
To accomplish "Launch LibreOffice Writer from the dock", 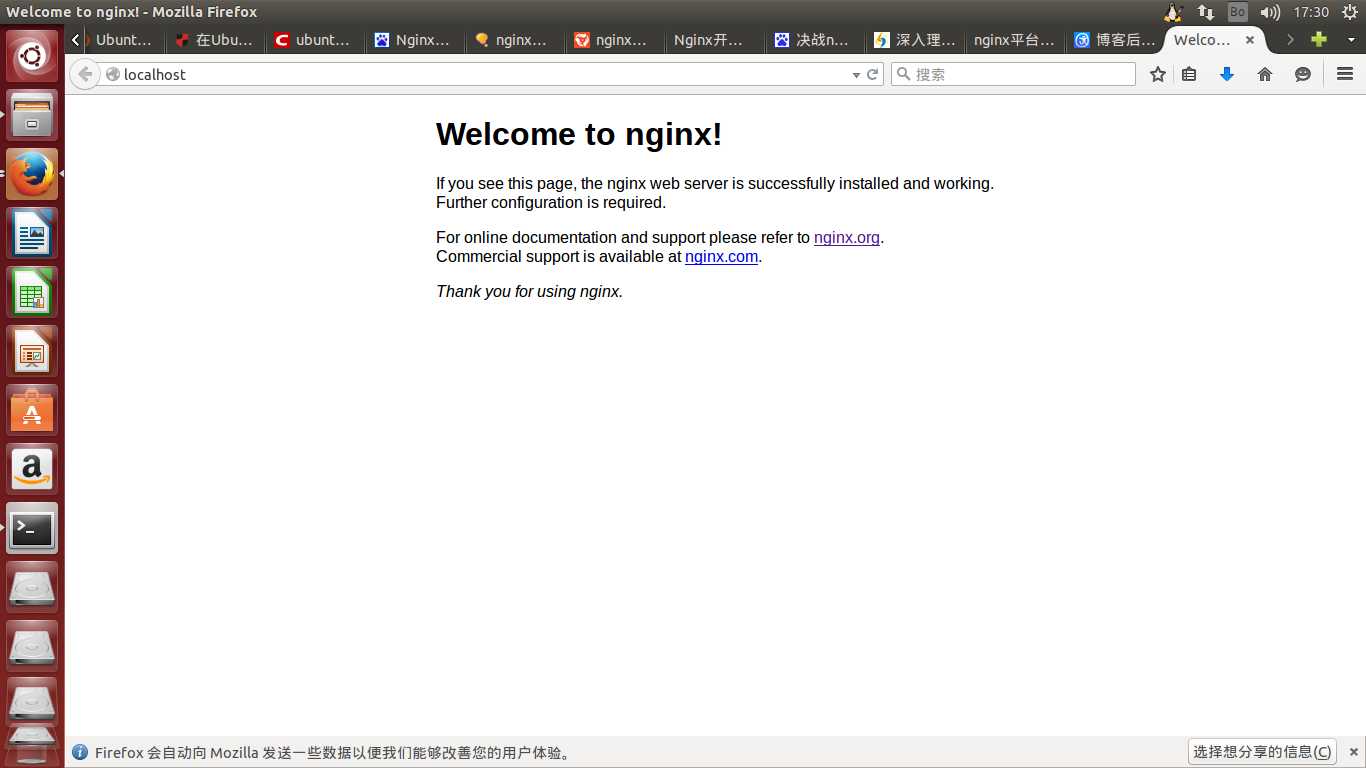I will click(33, 233).
